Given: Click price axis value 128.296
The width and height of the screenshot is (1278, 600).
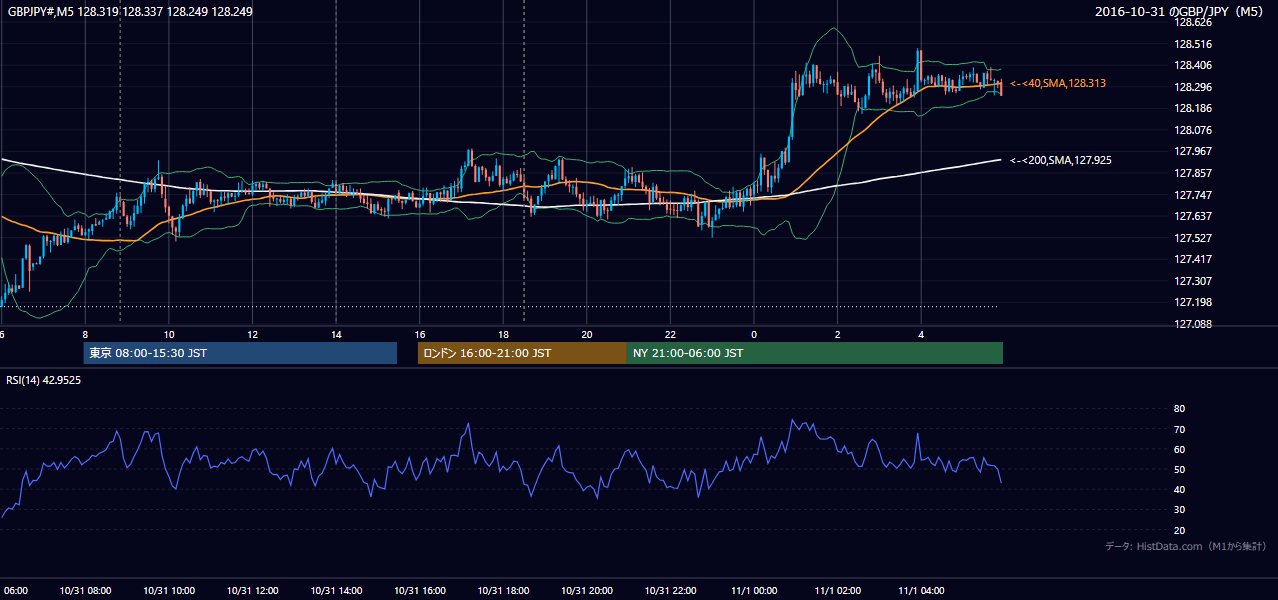Looking at the screenshot, I should 1194,87.
